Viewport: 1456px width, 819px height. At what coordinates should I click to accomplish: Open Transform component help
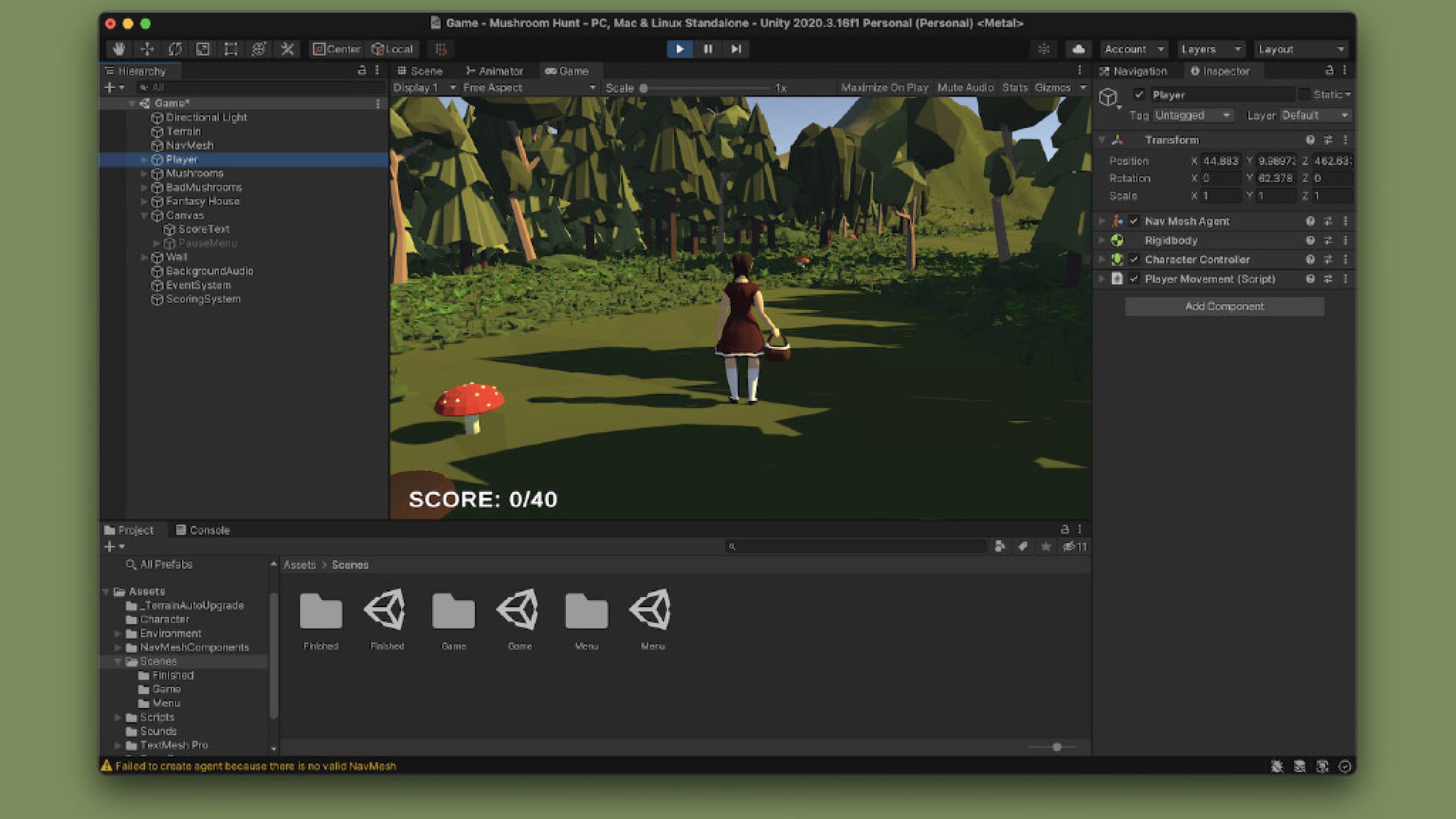(x=1310, y=140)
